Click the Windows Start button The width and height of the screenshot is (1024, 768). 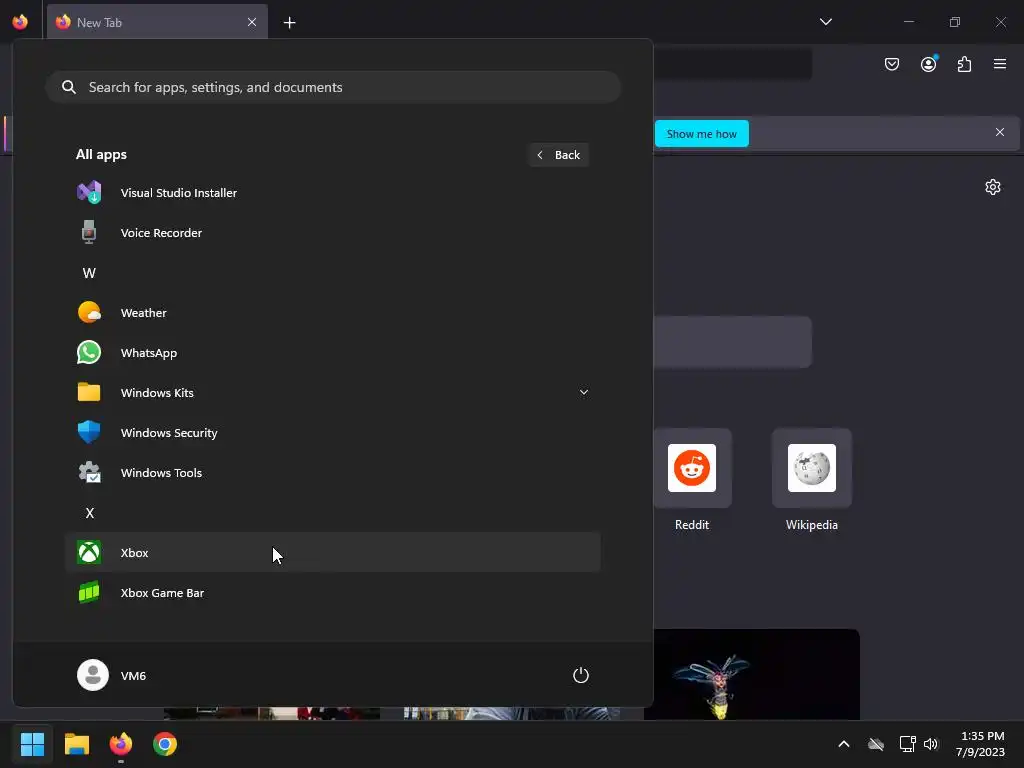(x=32, y=744)
